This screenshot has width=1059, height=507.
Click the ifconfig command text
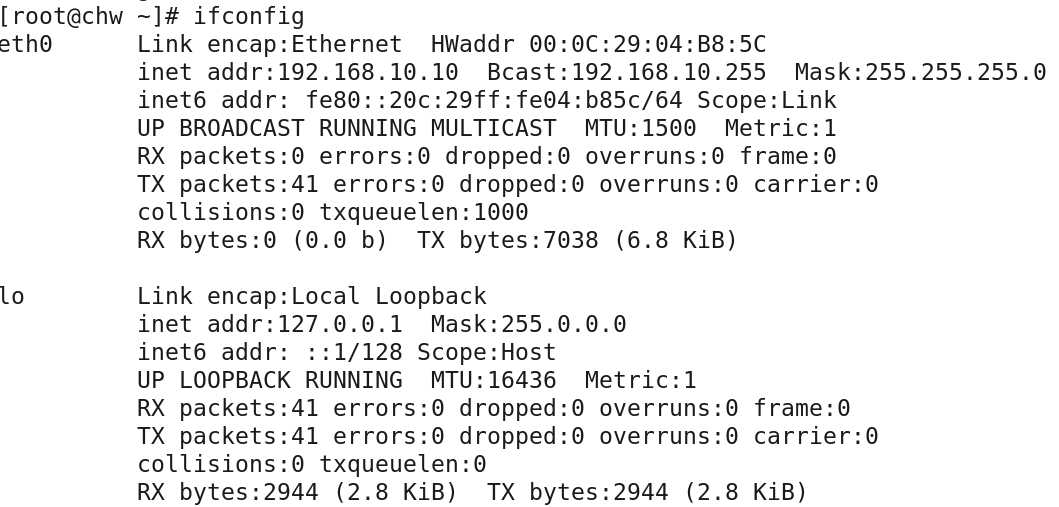click(x=249, y=16)
